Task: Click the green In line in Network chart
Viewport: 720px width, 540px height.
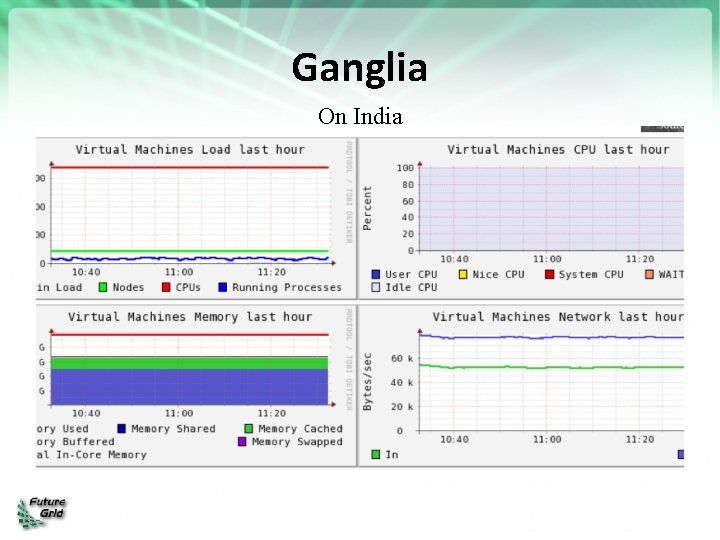Action: (551, 367)
